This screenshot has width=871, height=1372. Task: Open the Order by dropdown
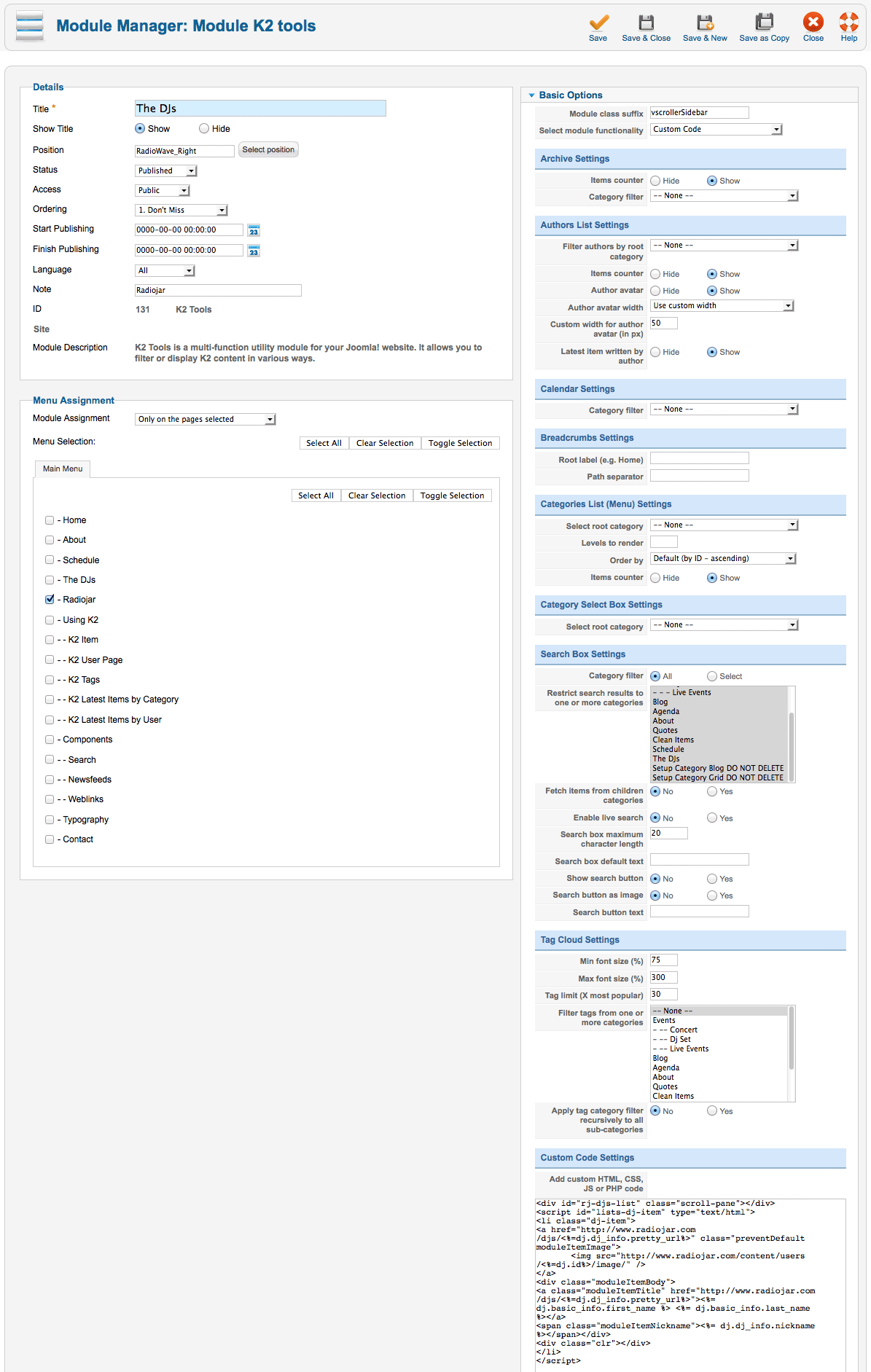click(x=723, y=559)
